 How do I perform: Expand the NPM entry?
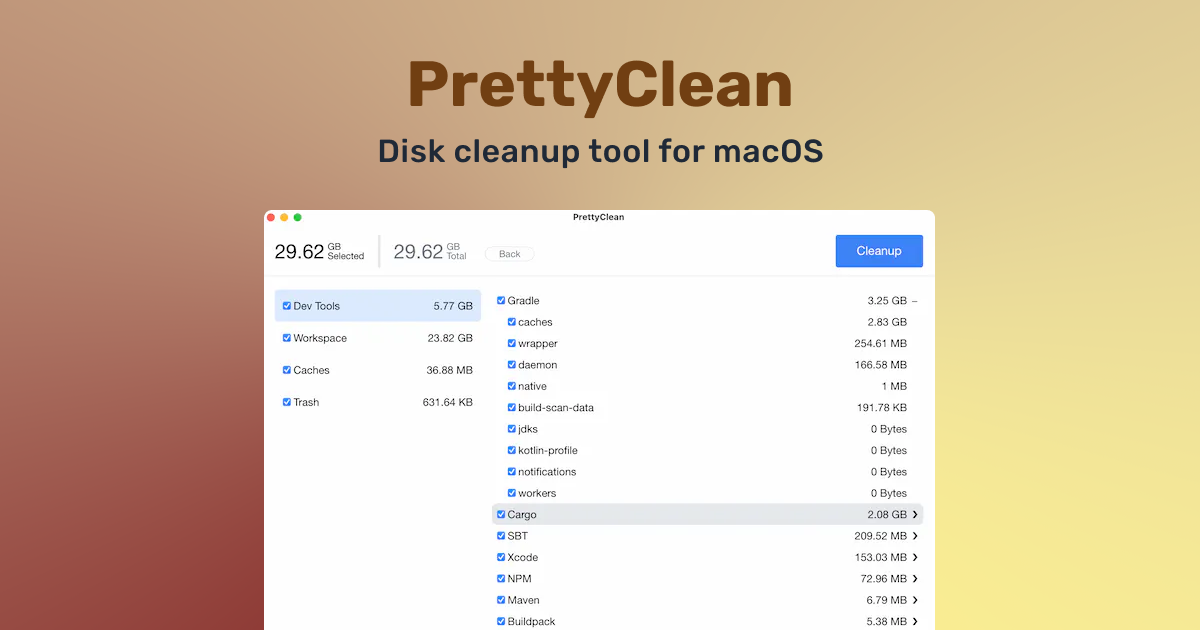pyautogui.click(x=916, y=578)
